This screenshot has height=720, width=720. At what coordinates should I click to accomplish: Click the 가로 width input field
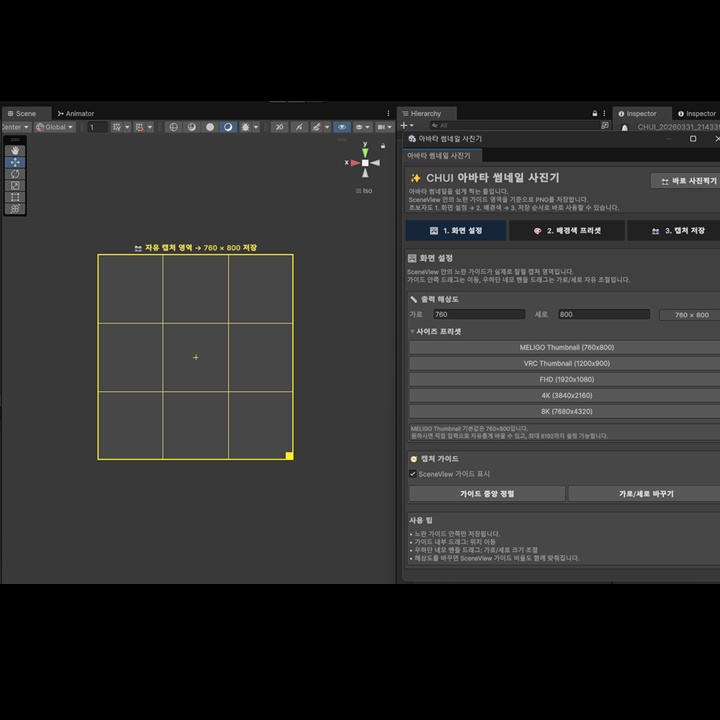479,314
